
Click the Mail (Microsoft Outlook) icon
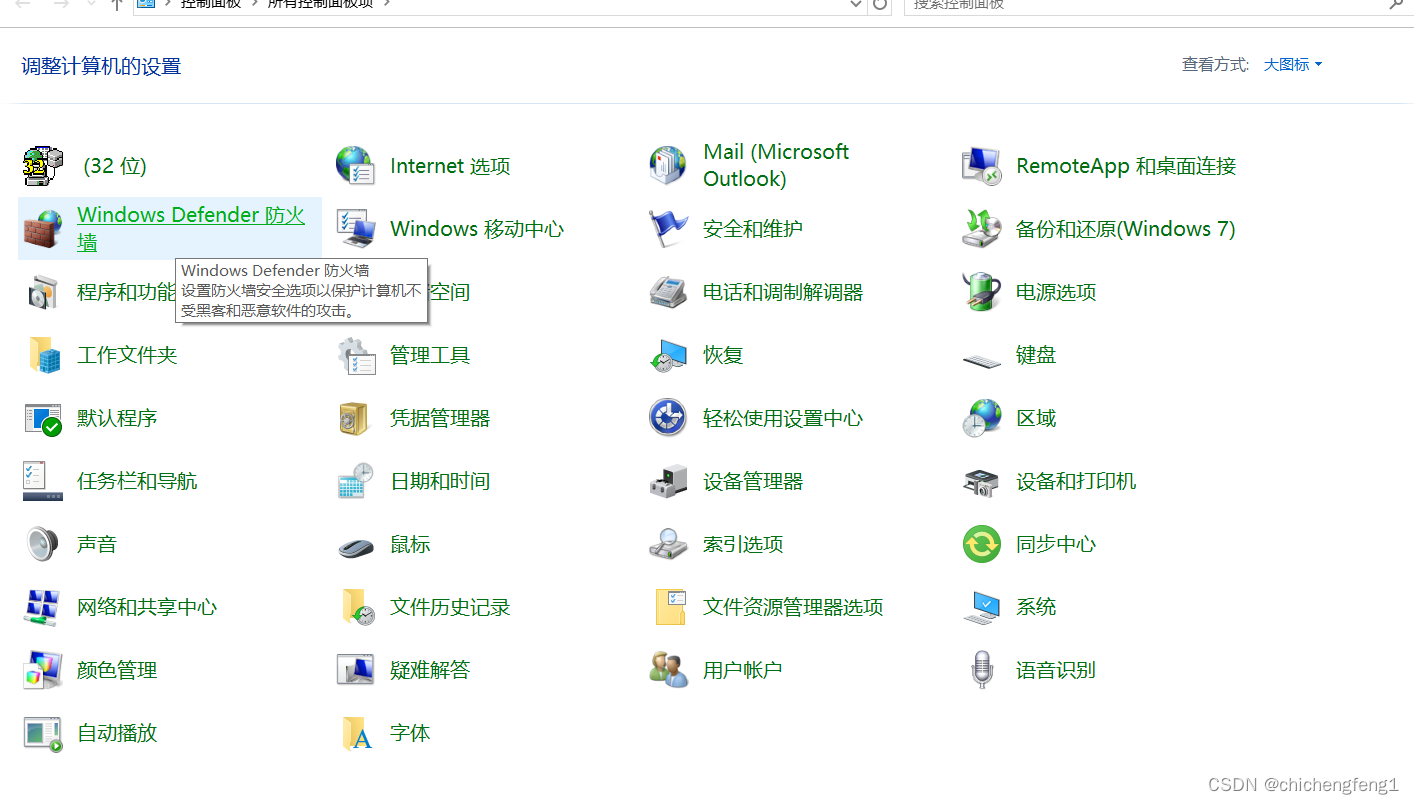pyautogui.click(x=668, y=166)
